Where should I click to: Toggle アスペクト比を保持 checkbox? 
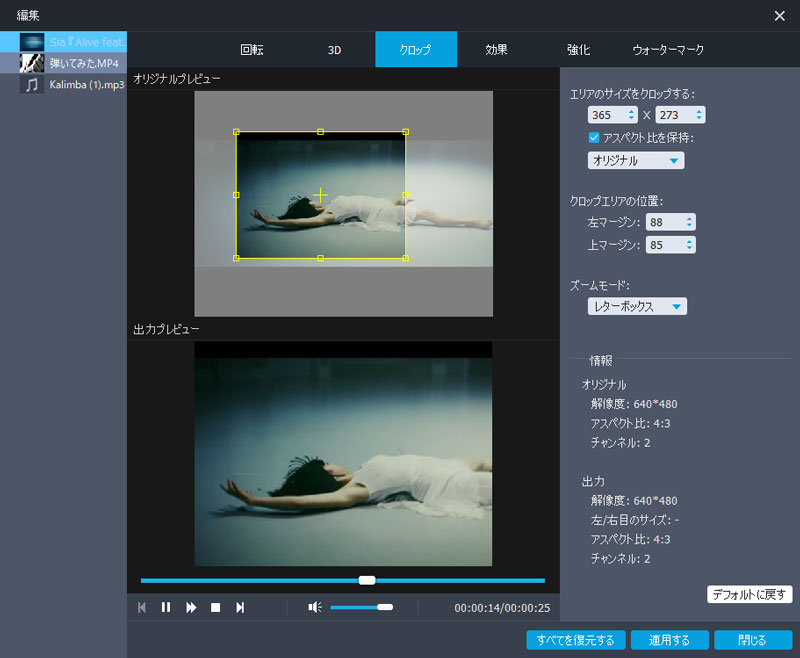click(x=594, y=138)
